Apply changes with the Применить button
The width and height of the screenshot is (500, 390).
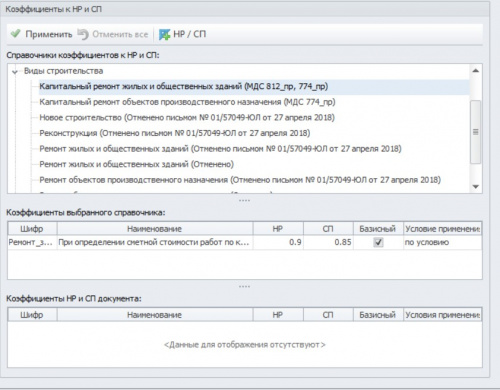[41, 34]
